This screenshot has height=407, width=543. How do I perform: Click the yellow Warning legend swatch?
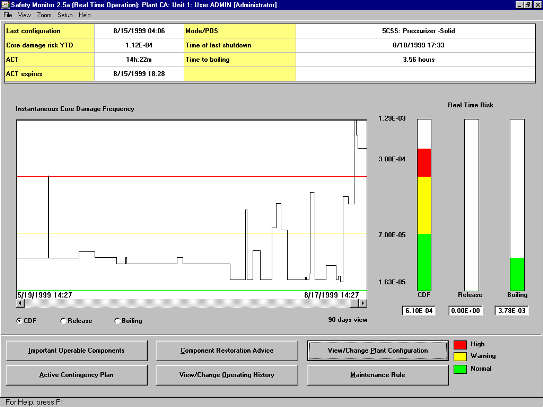(x=460, y=356)
